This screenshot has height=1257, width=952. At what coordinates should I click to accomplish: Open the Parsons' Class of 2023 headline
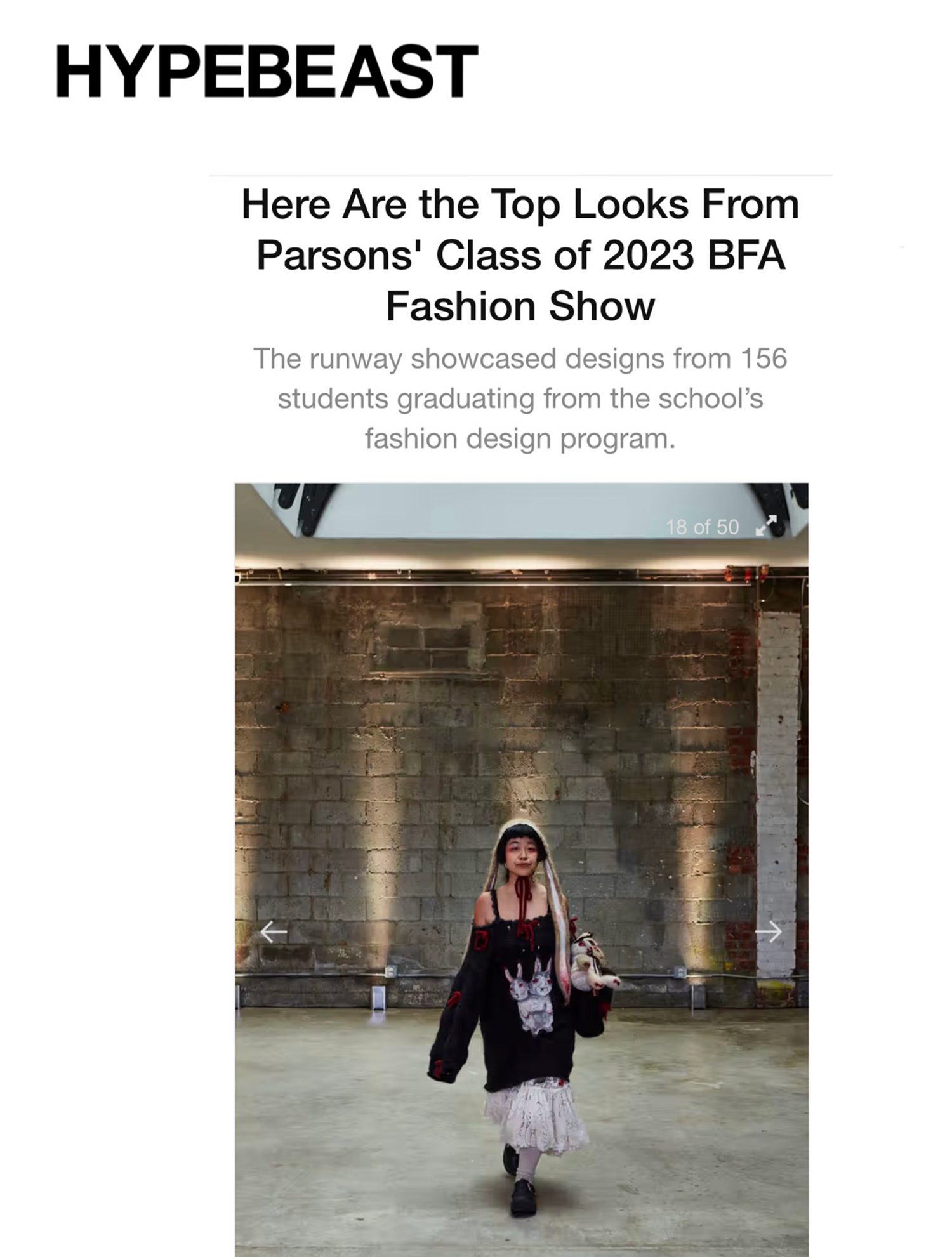(520, 255)
